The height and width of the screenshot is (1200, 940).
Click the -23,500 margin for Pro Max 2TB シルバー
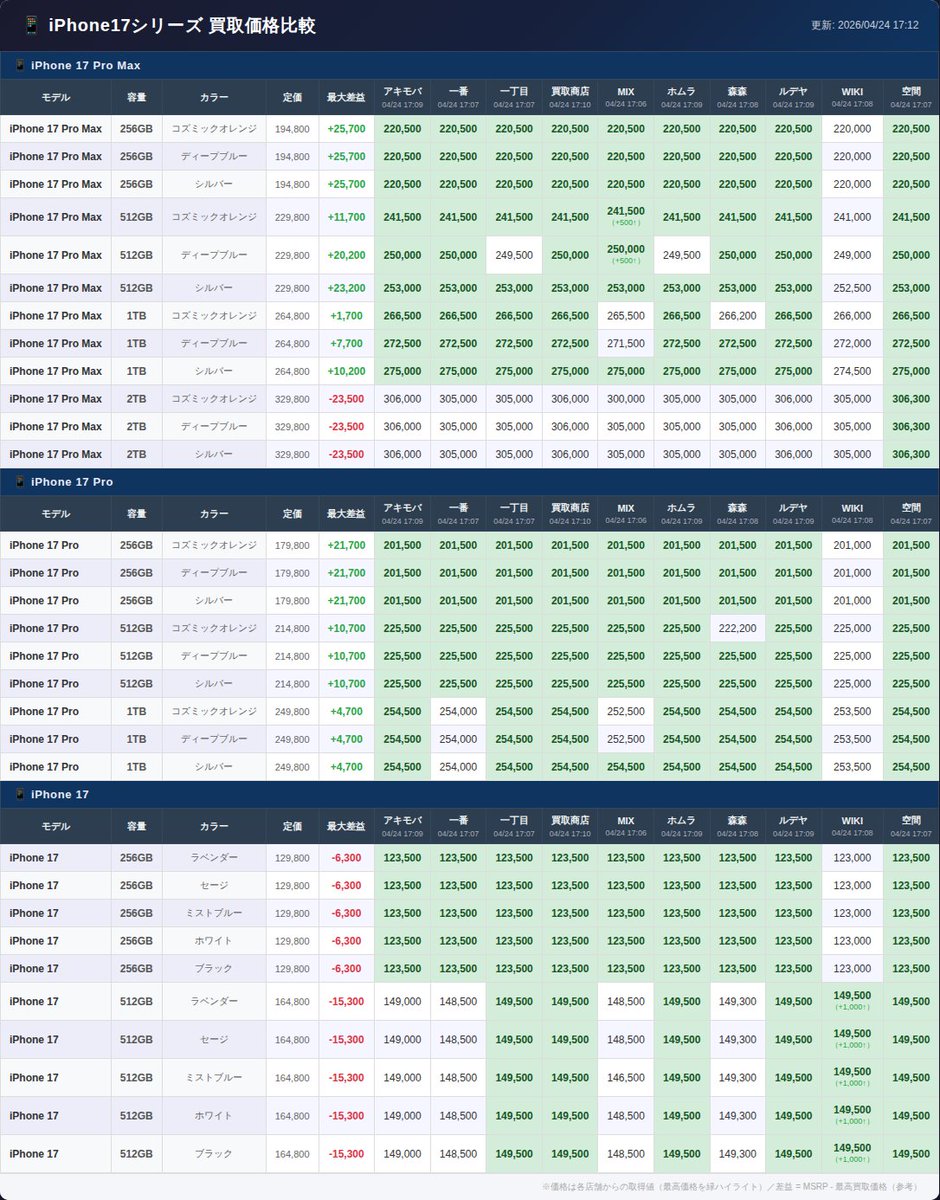coord(346,454)
